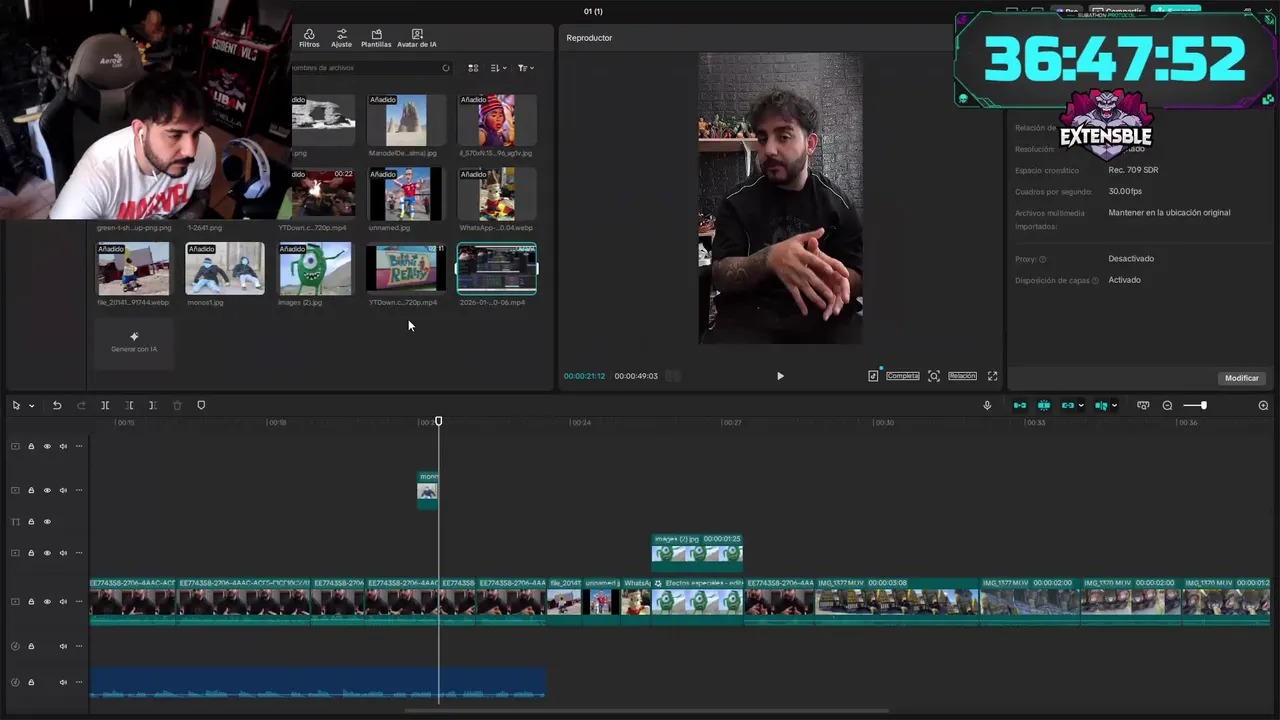Click the timeline cover/caption icon beside zoom out

(x=1143, y=405)
